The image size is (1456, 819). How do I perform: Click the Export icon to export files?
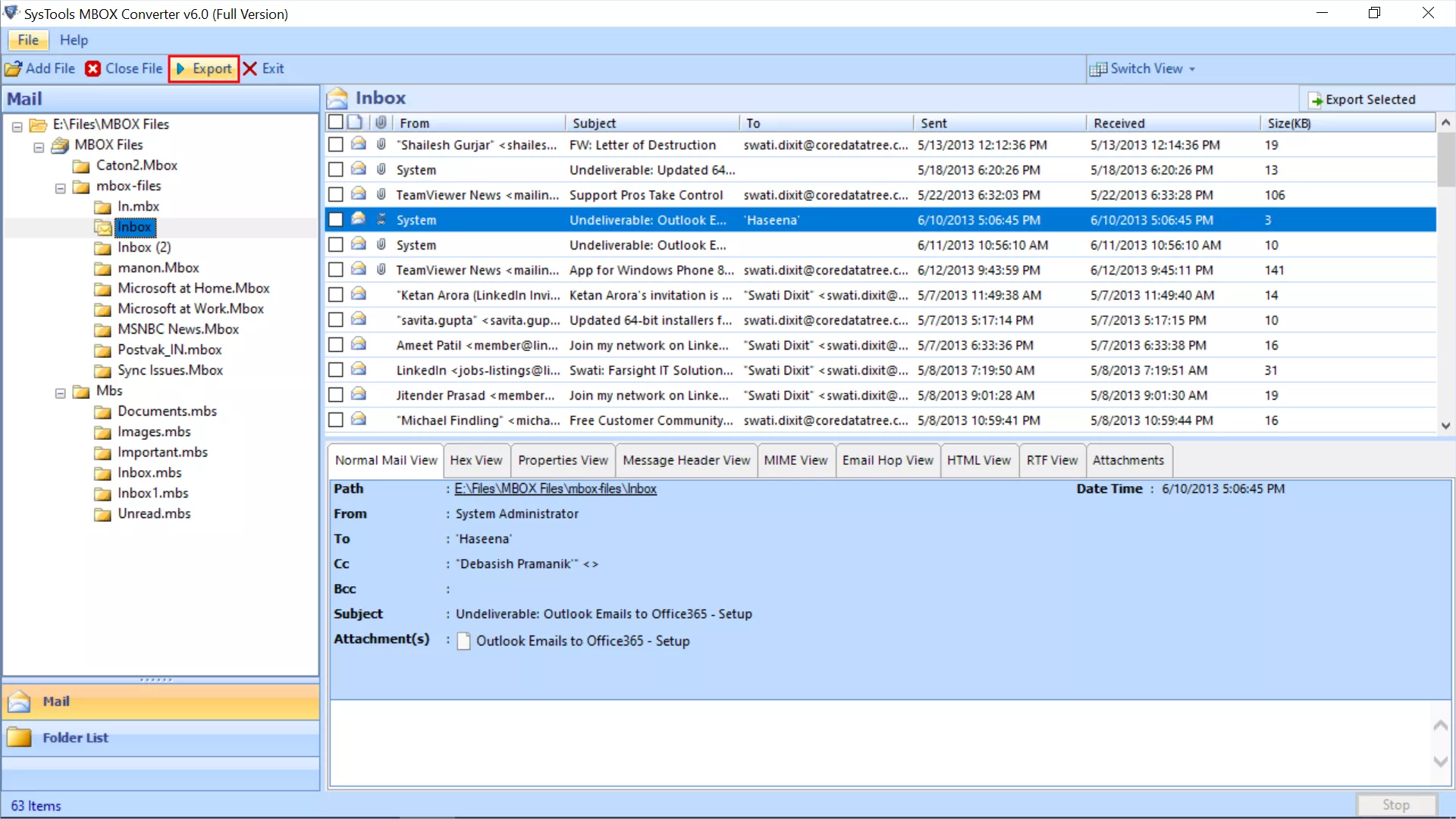(203, 68)
